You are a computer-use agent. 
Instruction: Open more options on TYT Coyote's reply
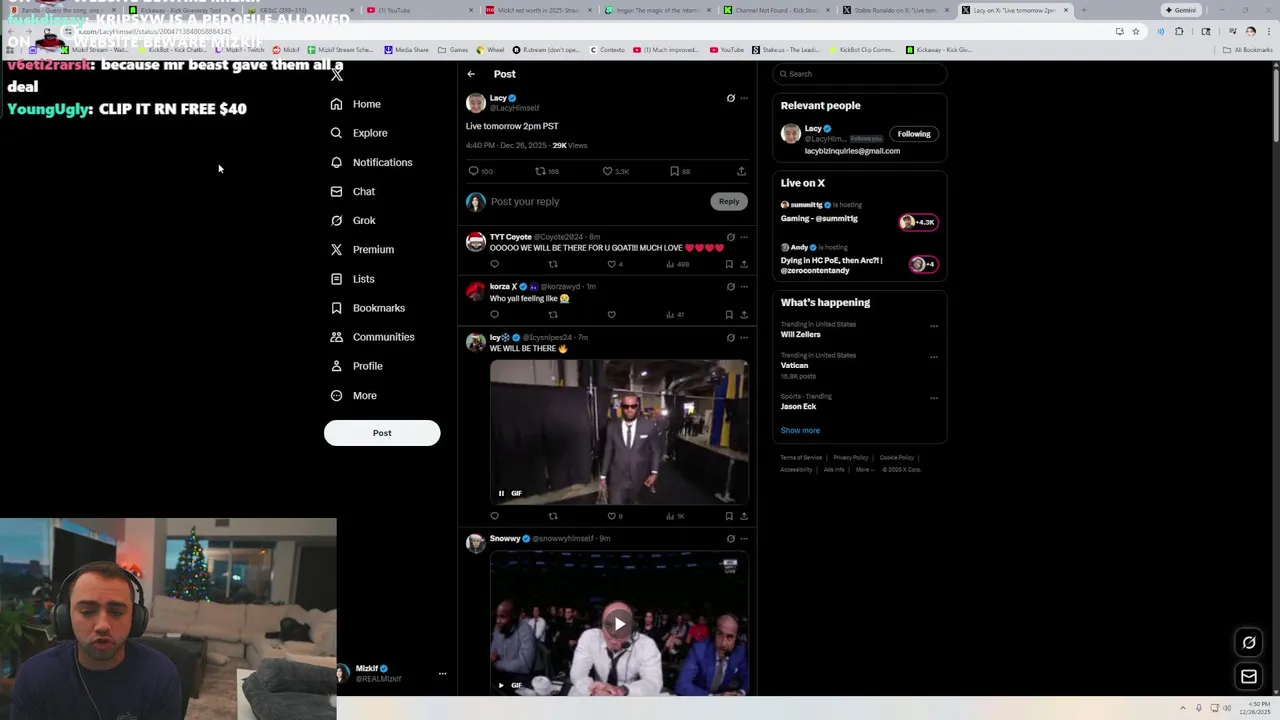click(744, 237)
